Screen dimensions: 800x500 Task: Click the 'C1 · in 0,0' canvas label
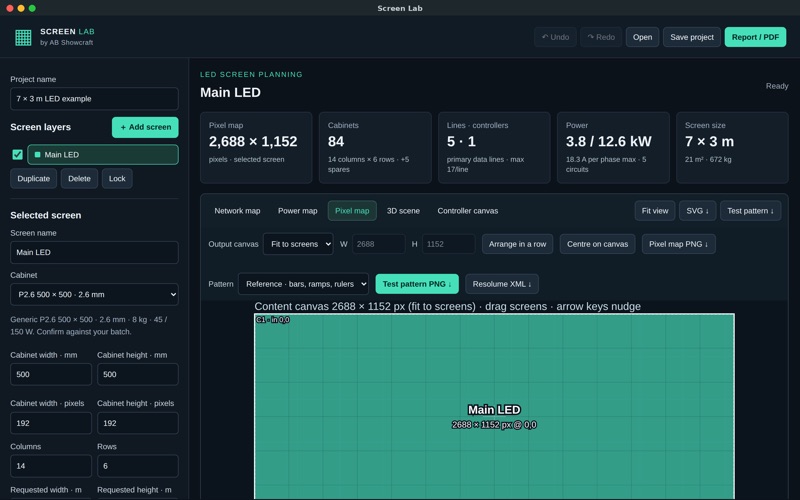click(273, 320)
